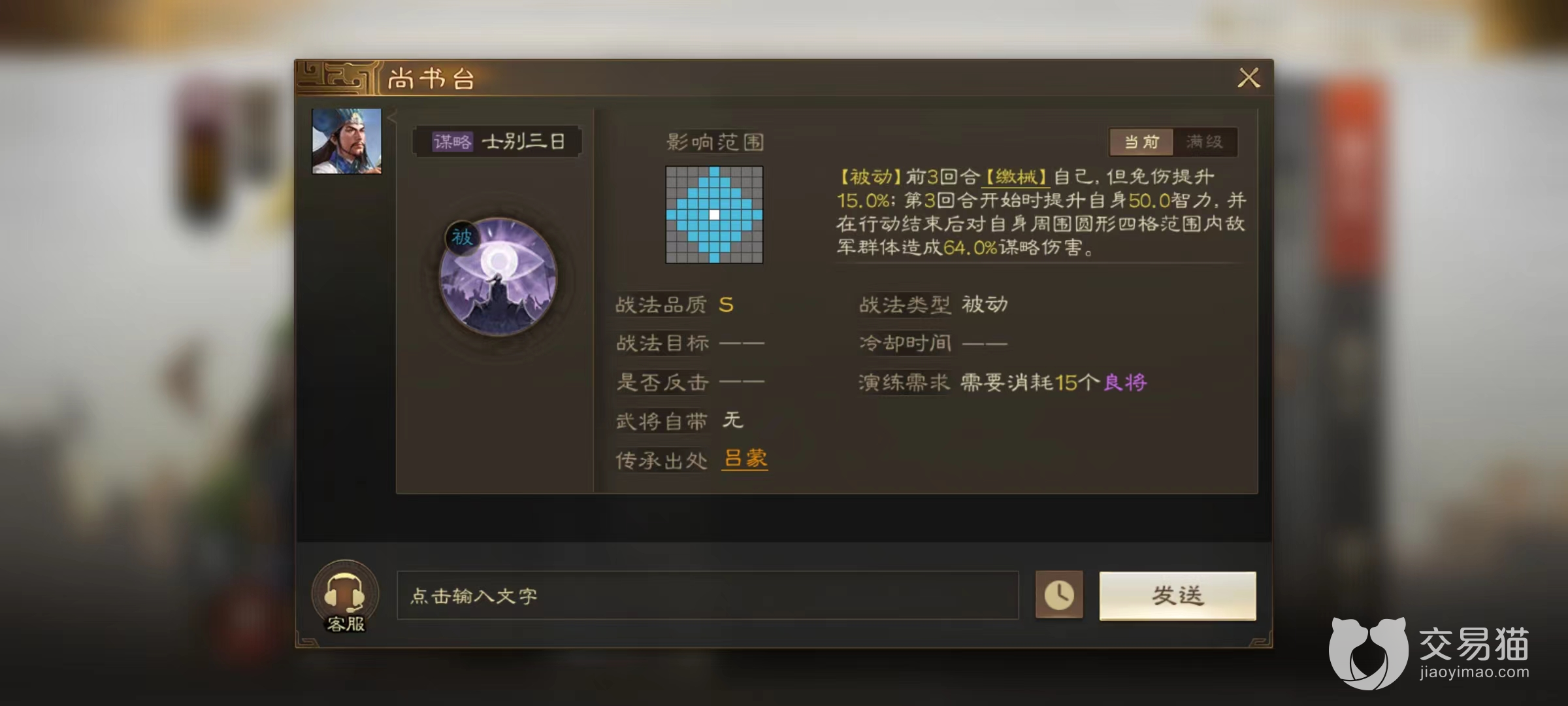Select the general portrait avatar
Viewport: 1568px width, 706px height.
[347, 141]
